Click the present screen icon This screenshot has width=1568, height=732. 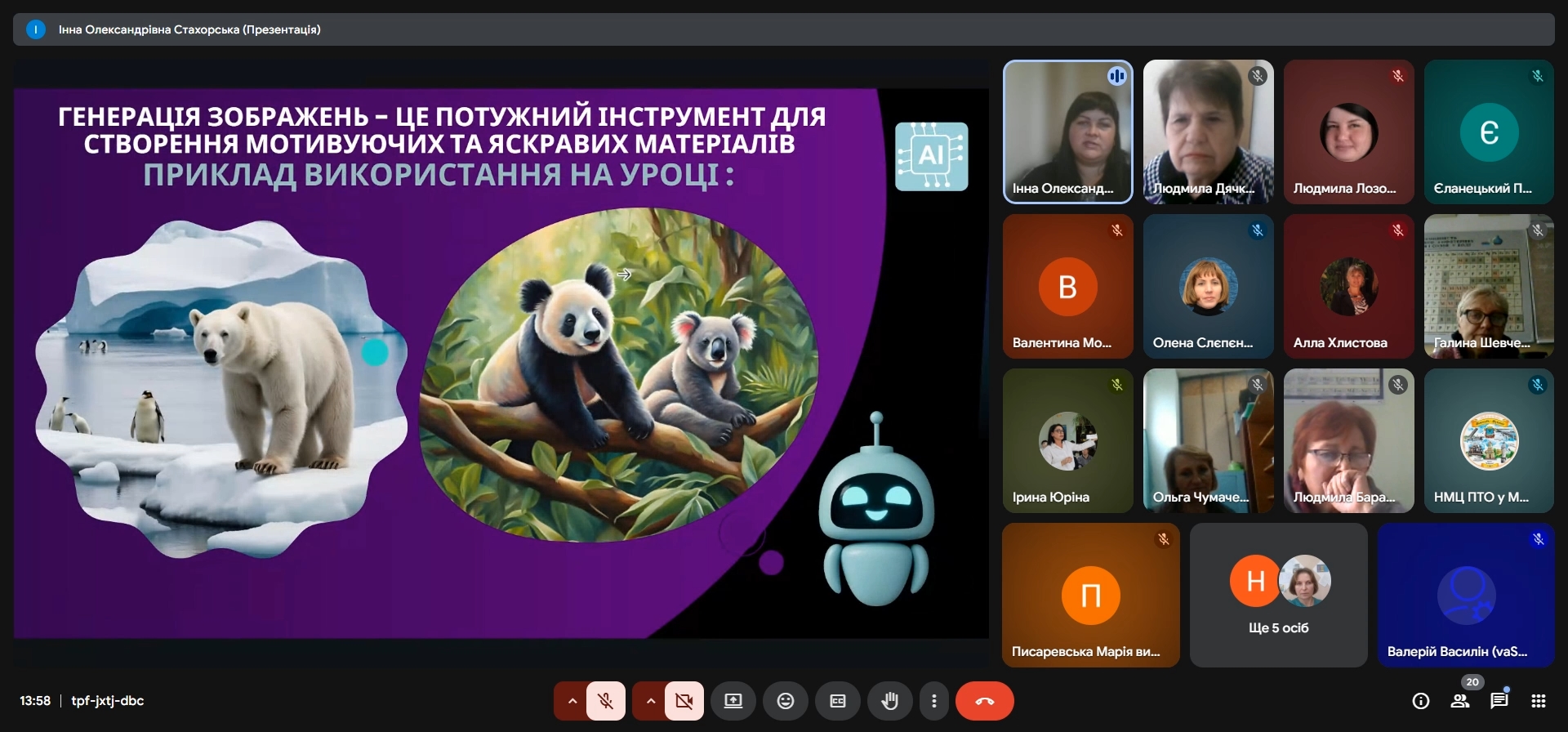(x=733, y=701)
